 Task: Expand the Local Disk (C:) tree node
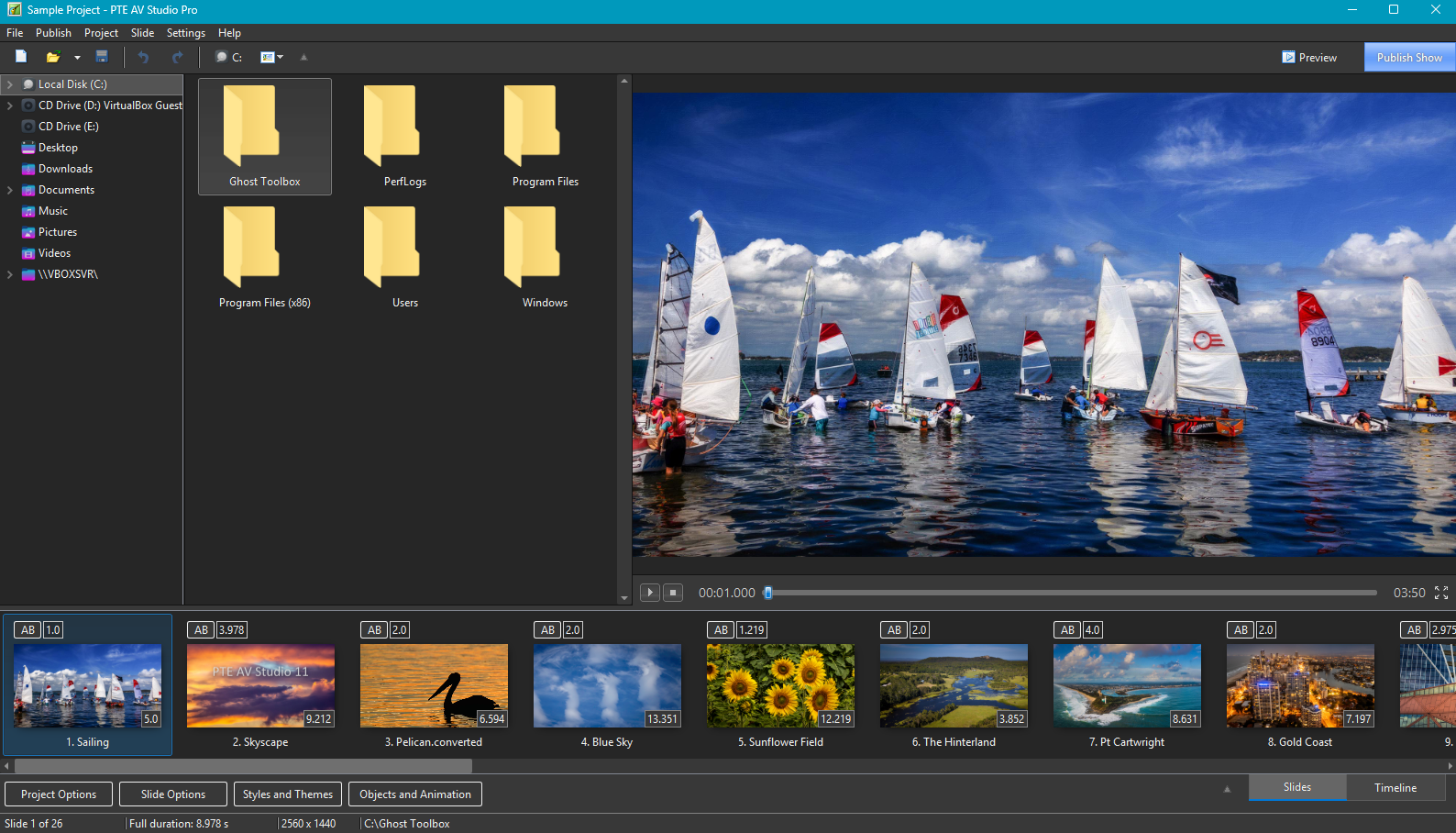coord(10,84)
